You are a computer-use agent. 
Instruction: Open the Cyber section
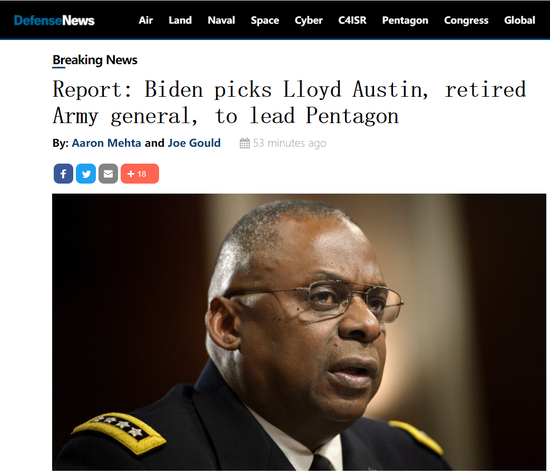pyautogui.click(x=309, y=20)
